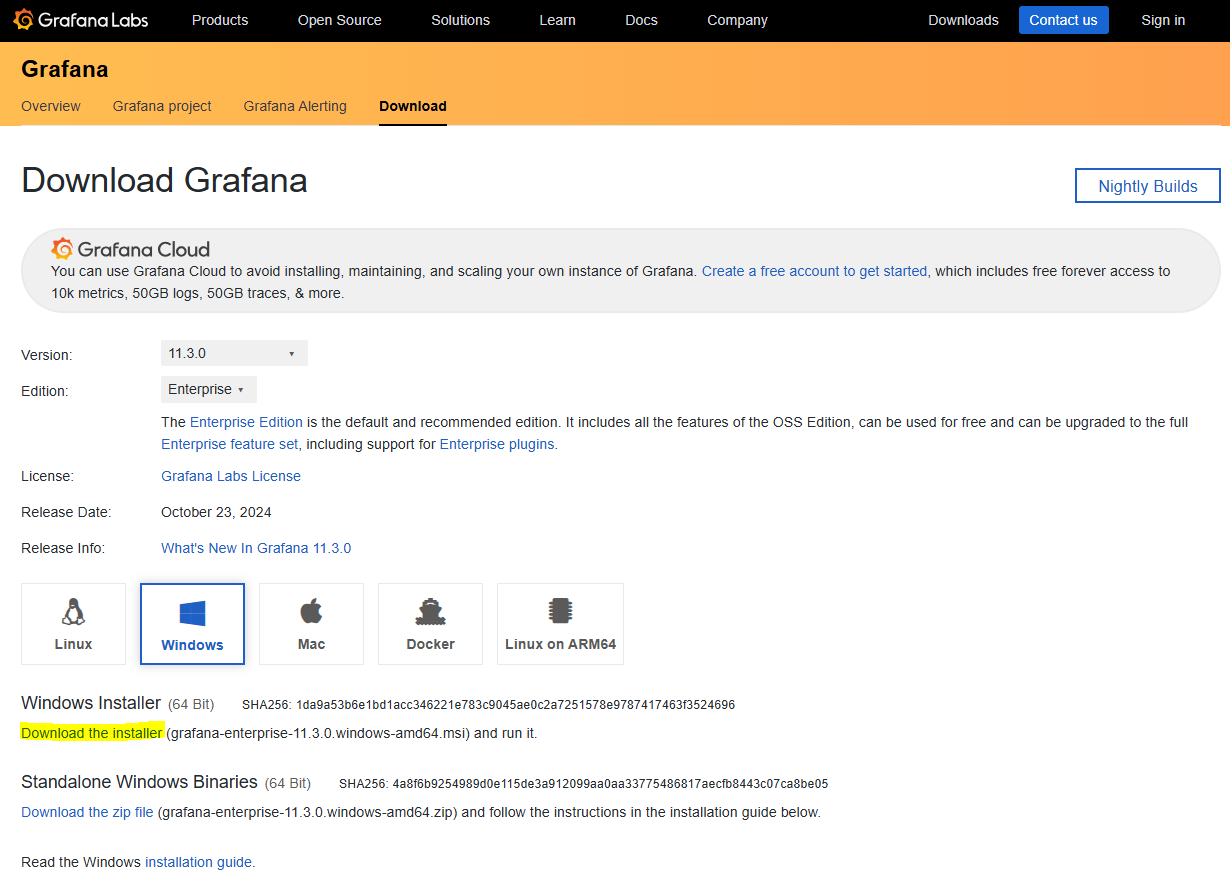The width and height of the screenshot is (1230, 886).
Task: Open What's New In Grafana 11.3.0
Action: pyautogui.click(x=256, y=548)
